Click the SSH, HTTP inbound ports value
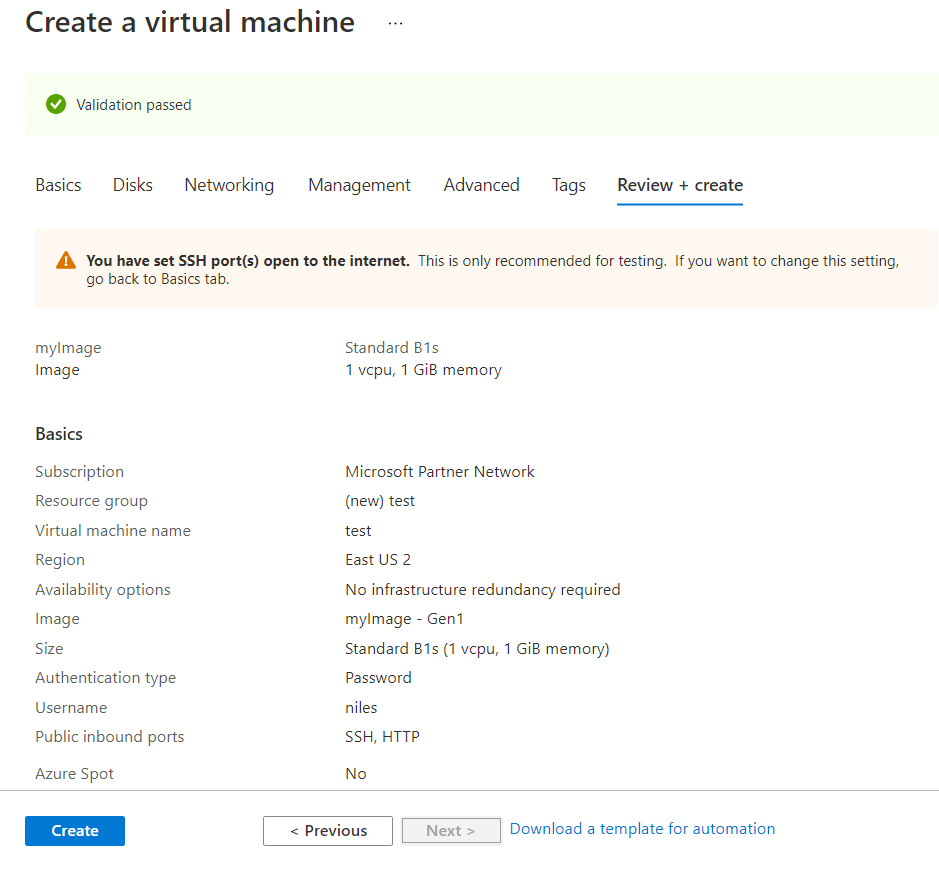Image resolution: width=939 pixels, height=877 pixels. point(382,737)
